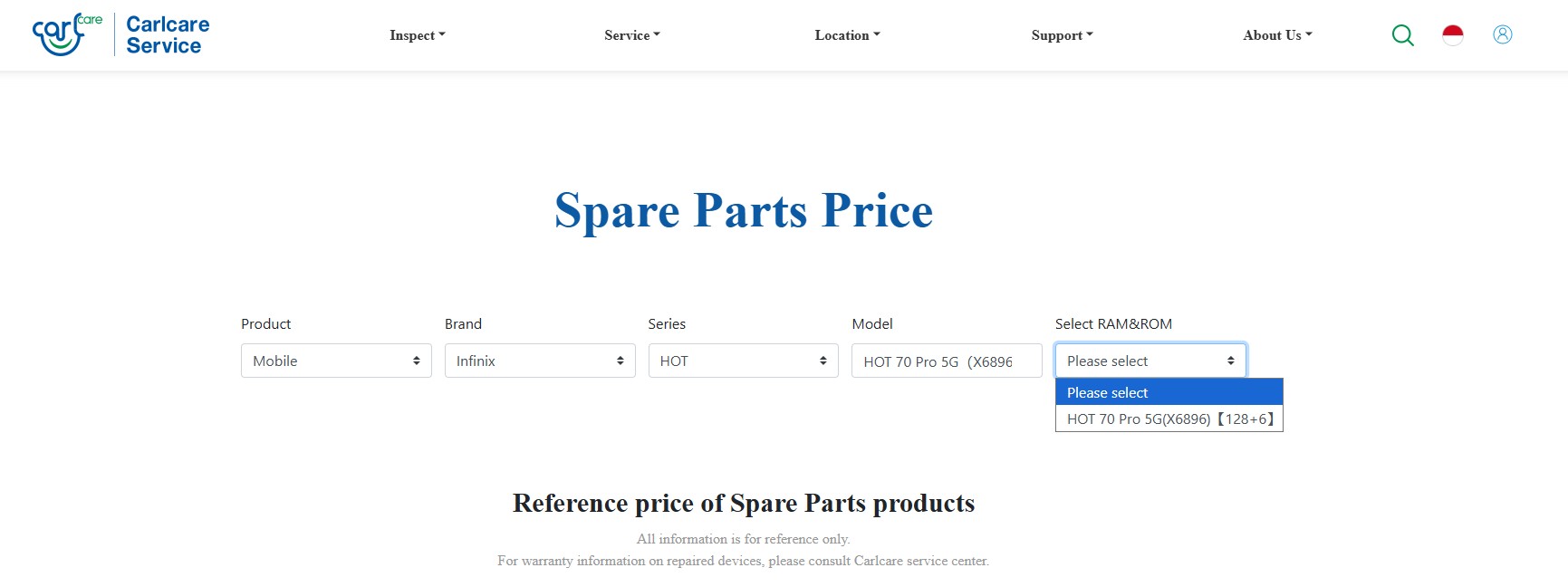Click the Carlcare Service brand text

click(x=168, y=35)
